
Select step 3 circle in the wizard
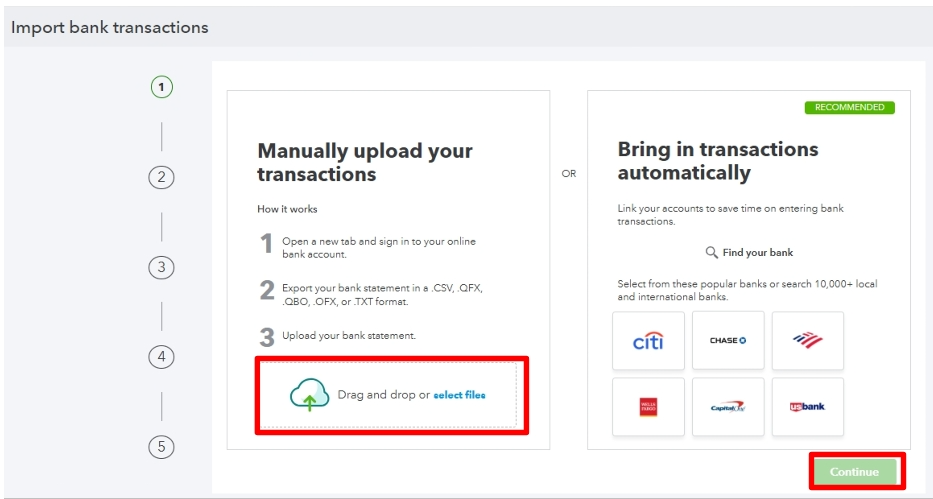coord(161,267)
